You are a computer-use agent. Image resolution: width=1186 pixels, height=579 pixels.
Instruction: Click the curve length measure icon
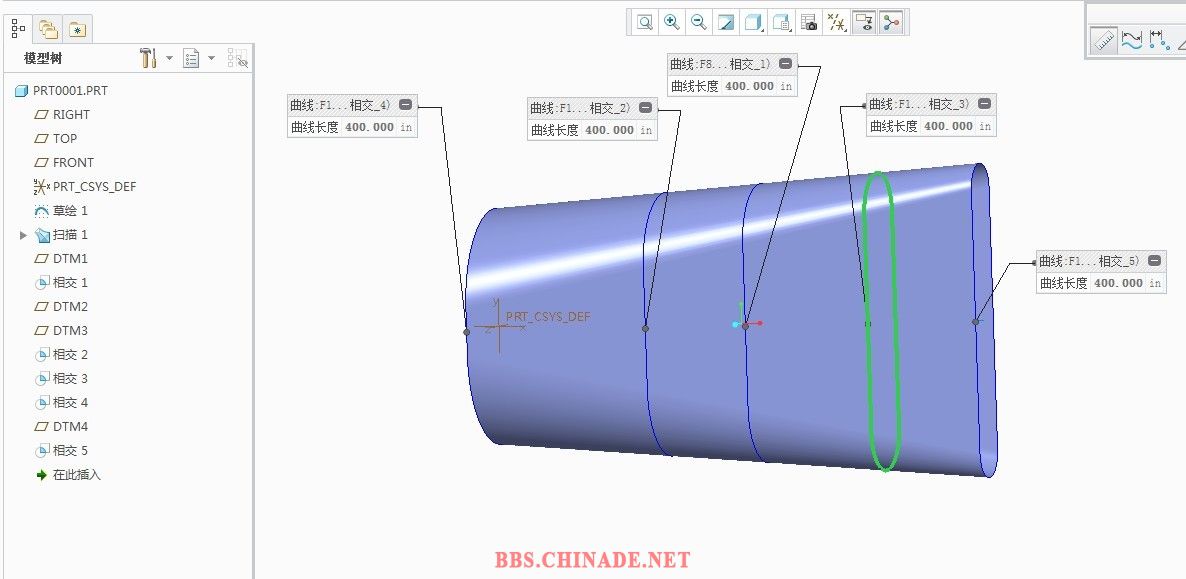1132,40
